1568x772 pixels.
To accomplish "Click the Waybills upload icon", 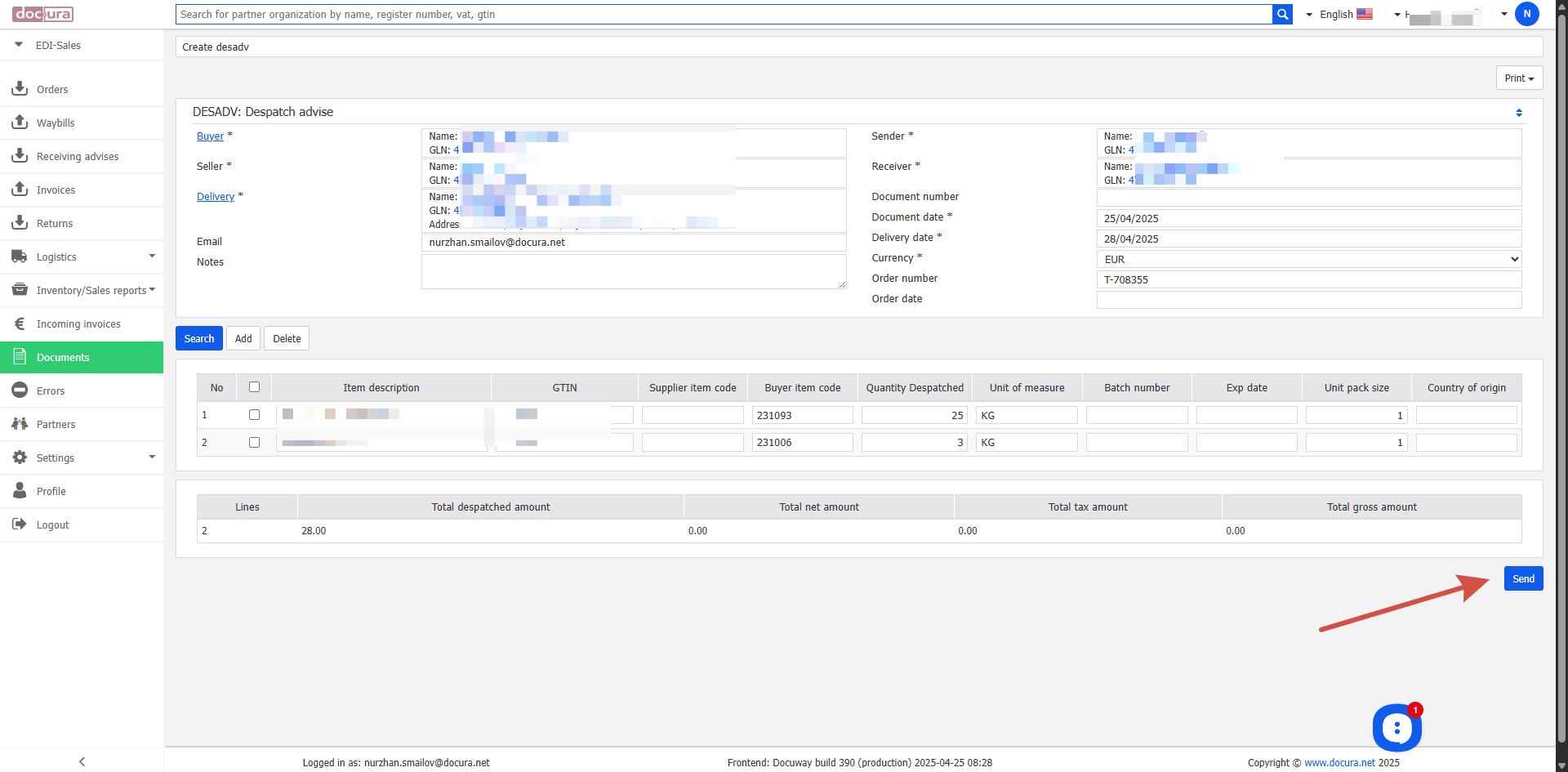I will click(20, 122).
